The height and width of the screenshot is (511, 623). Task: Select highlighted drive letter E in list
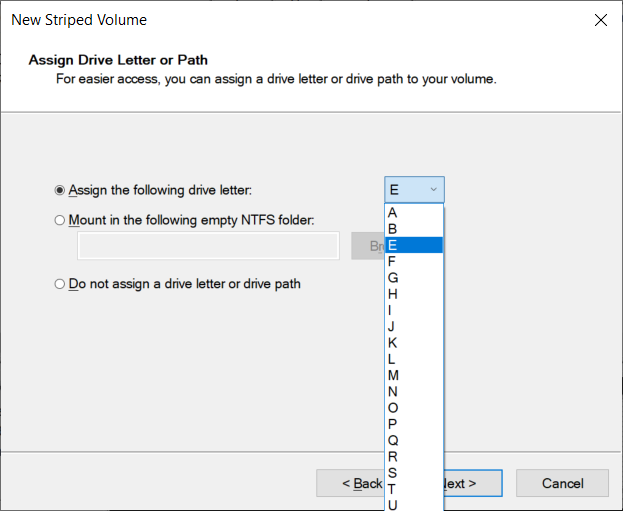(414, 245)
